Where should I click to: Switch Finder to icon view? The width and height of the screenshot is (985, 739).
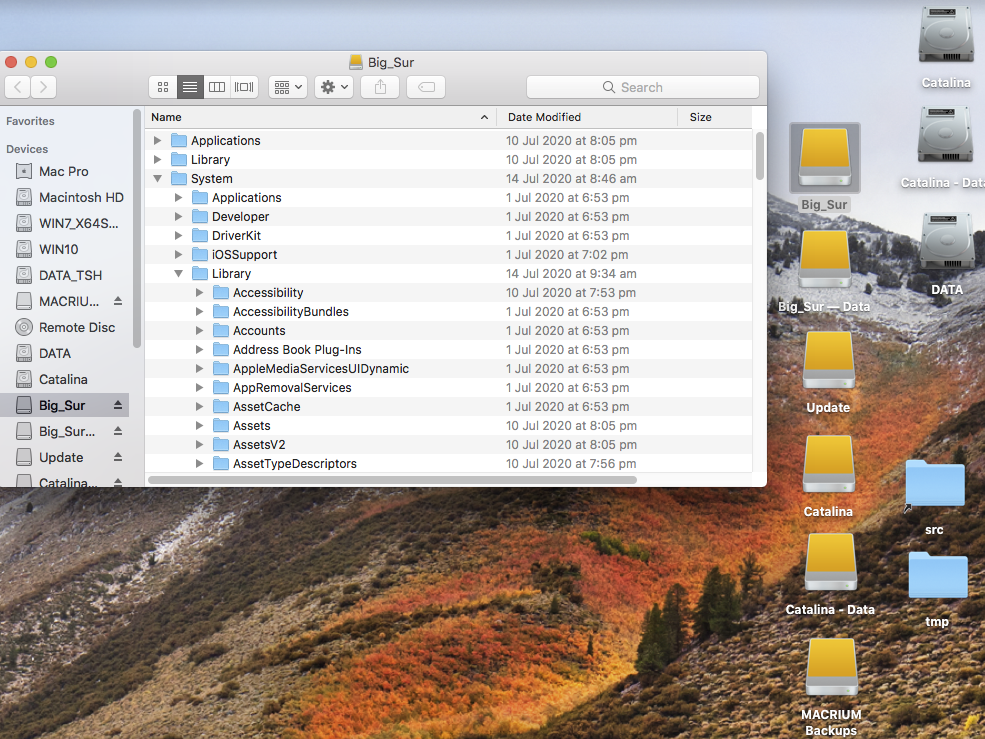163,87
